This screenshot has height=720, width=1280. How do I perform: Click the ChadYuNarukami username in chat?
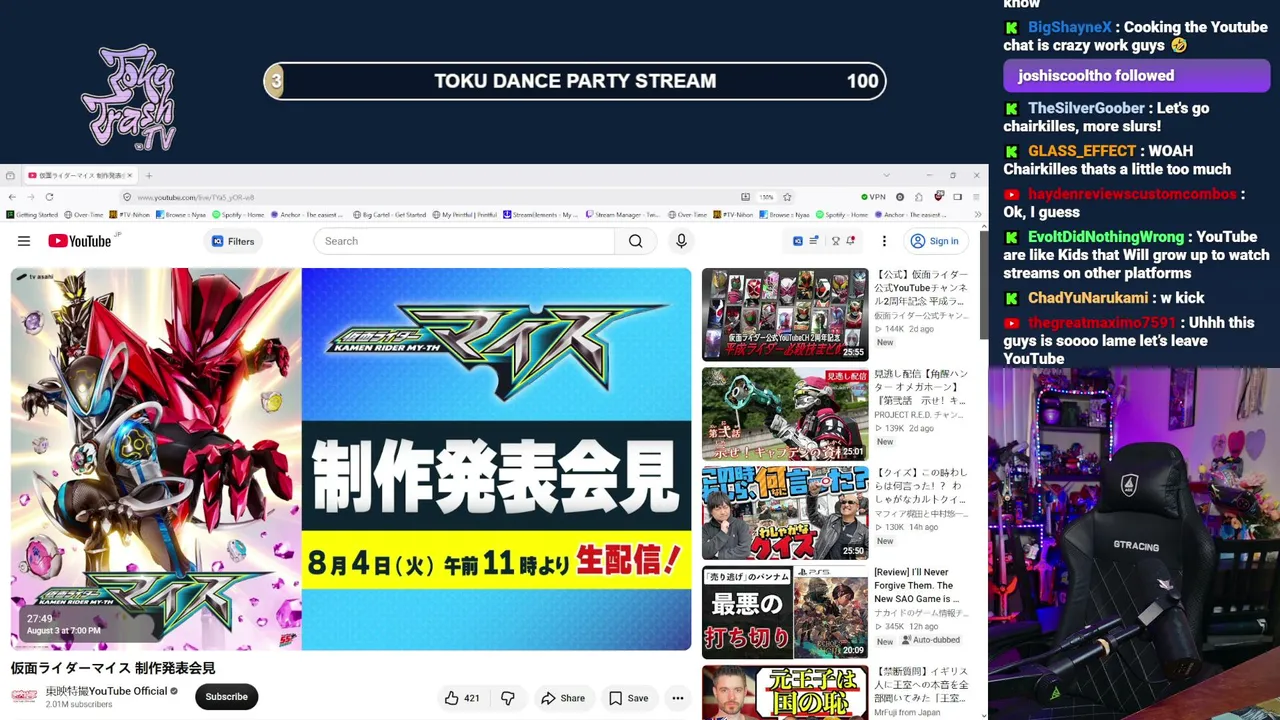(1088, 298)
